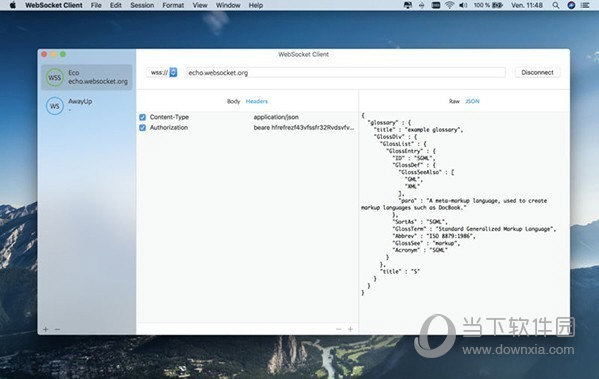Click the volume icon in menu bar
This screenshot has width=599, height=379.
[463, 5]
